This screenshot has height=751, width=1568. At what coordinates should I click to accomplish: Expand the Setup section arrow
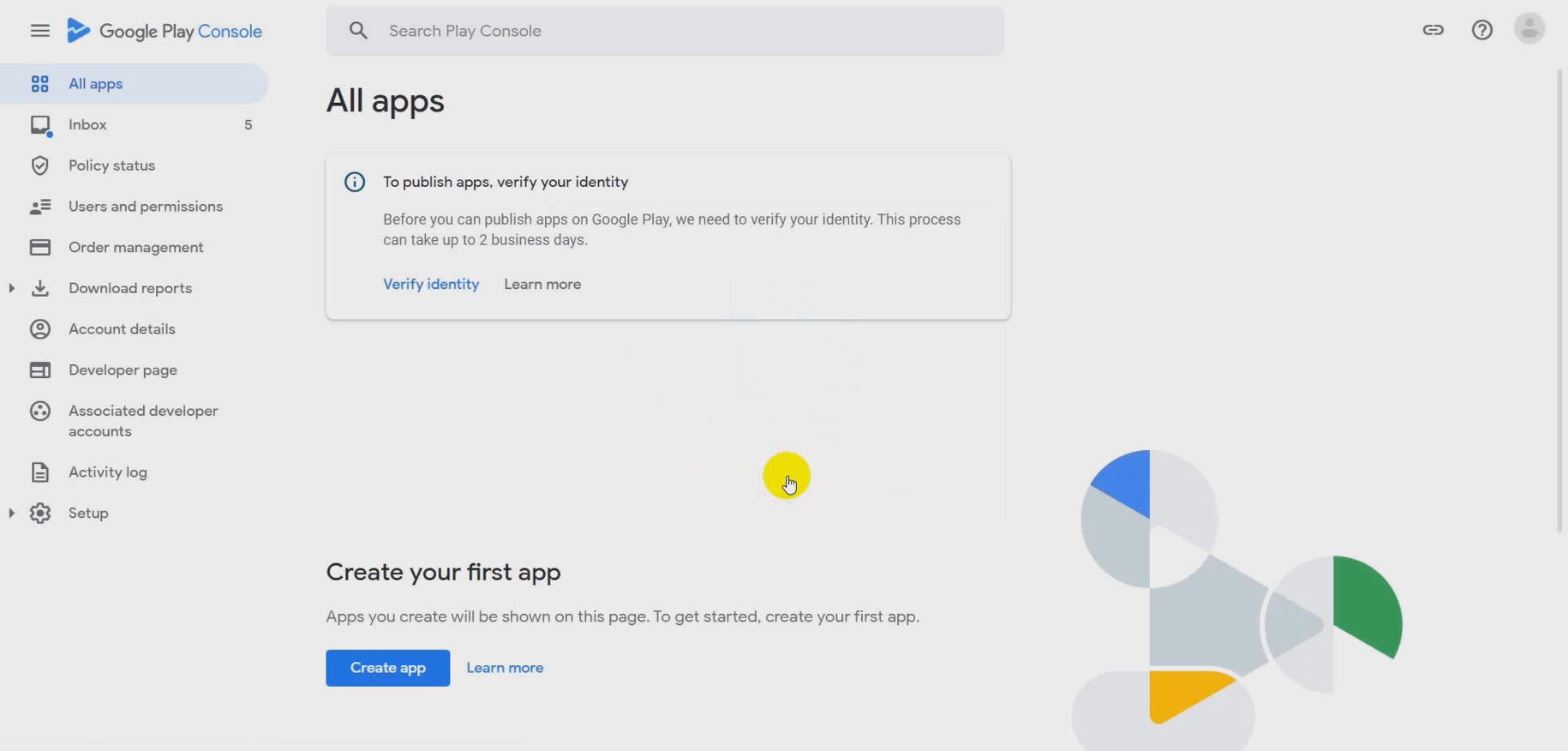click(11, 514)
